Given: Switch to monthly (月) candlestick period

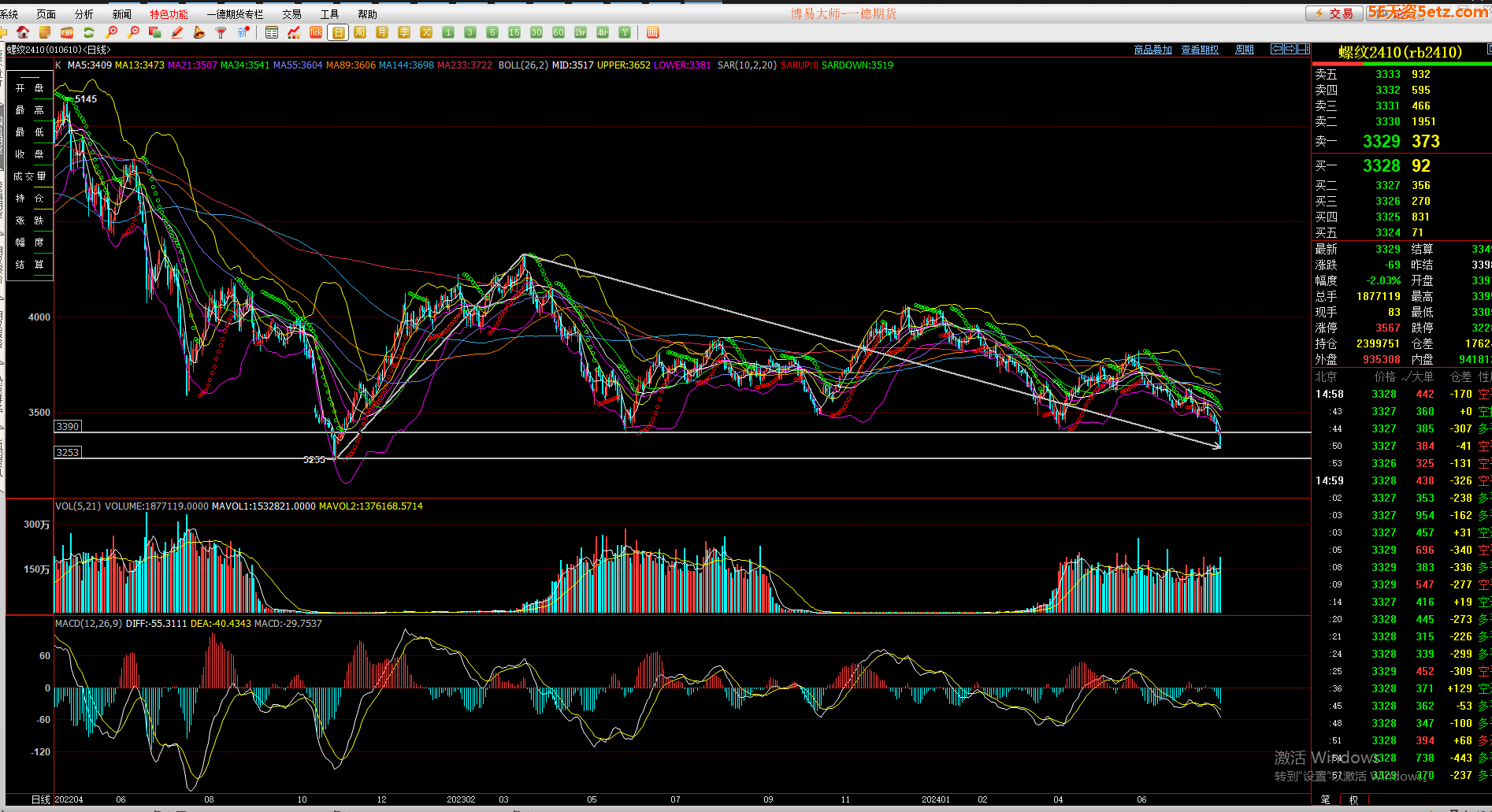Looking at the screenshot, I should (382, 32).
